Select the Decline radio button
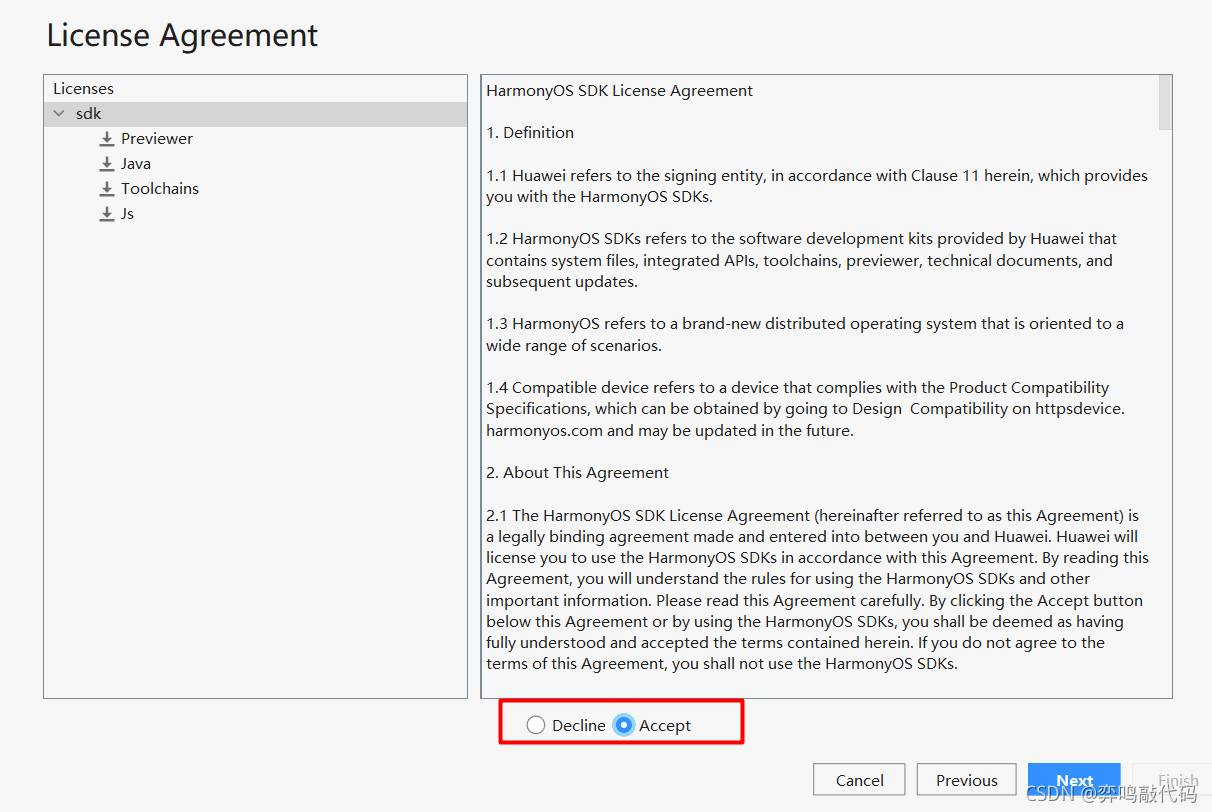The width and height of the screenshot is (1212, 812). (536, 725)
